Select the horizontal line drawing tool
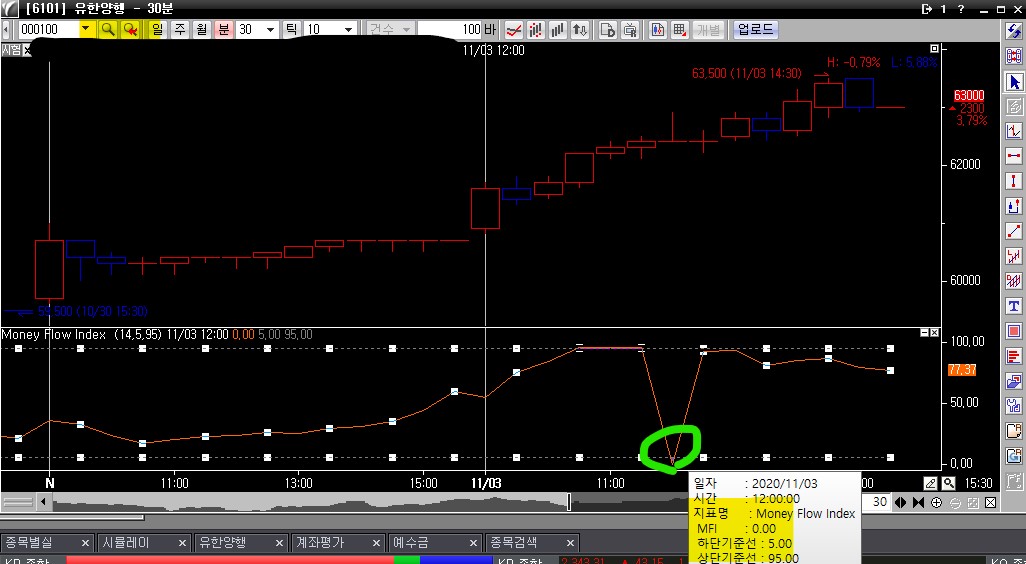The image size is (1026, 564). [1014, 156]
